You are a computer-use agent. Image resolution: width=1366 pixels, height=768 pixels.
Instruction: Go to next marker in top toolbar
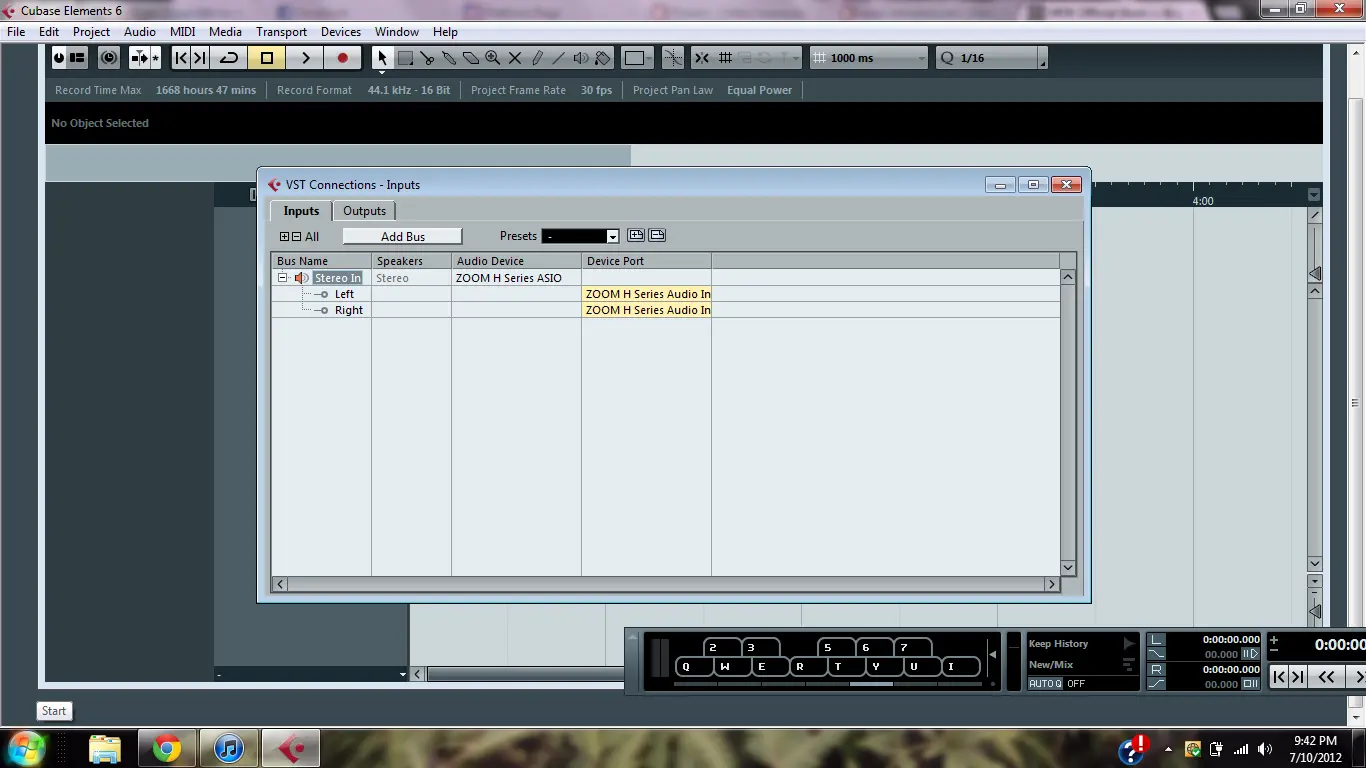[200, 58]
